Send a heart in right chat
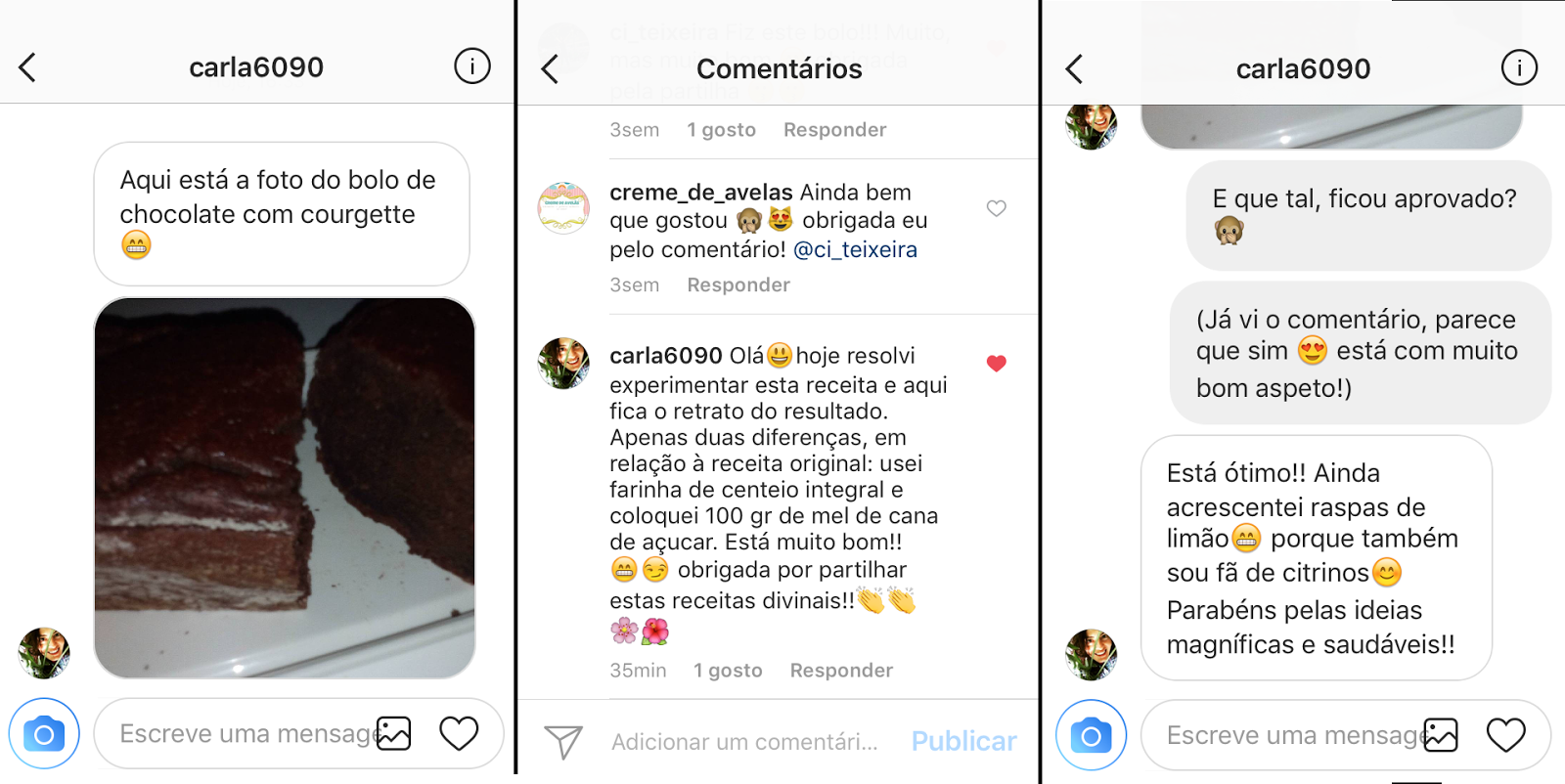Image resolution: width=1565 pixels, height=784 pixels. (1505, 735)
